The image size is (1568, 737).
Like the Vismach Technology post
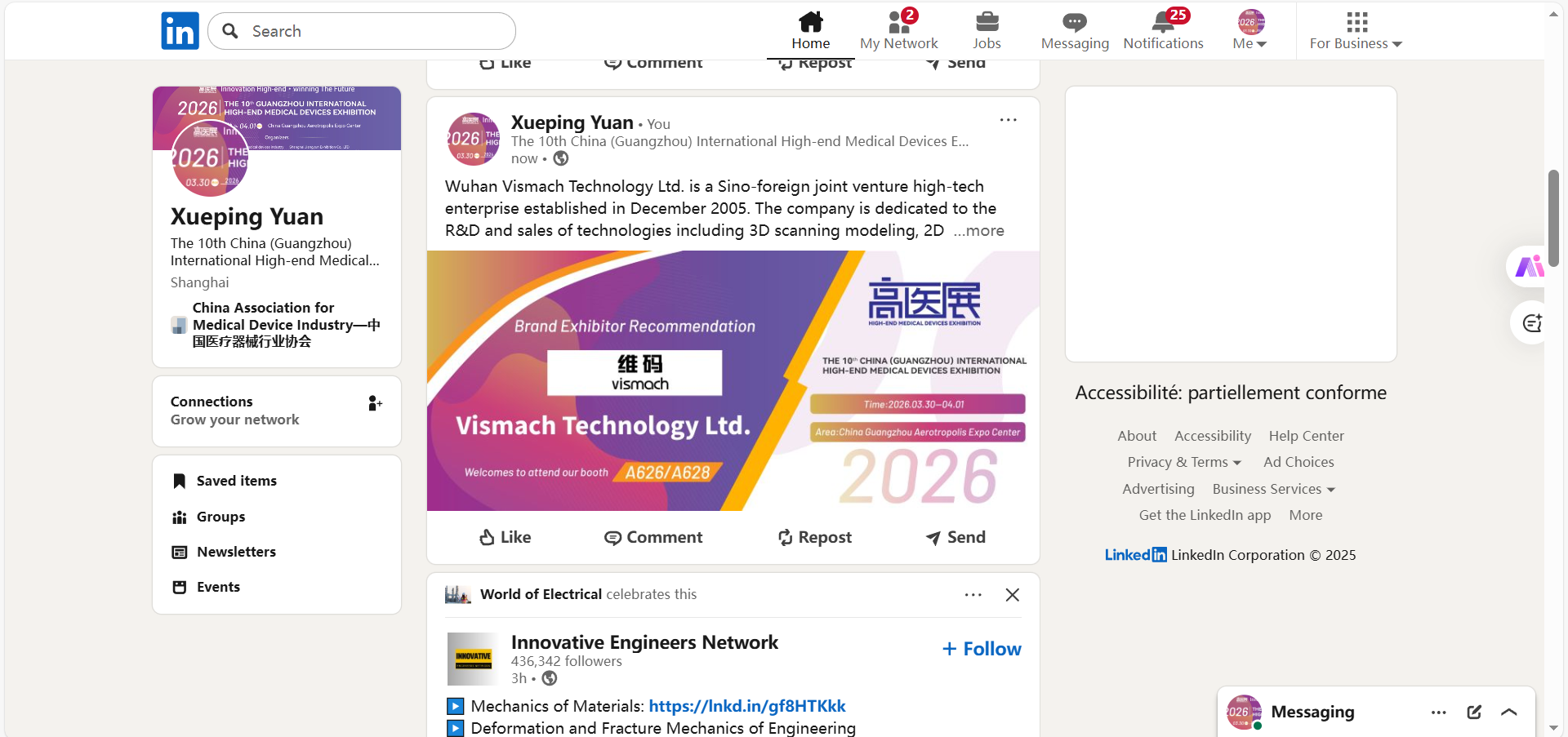[x=505, y=537]
